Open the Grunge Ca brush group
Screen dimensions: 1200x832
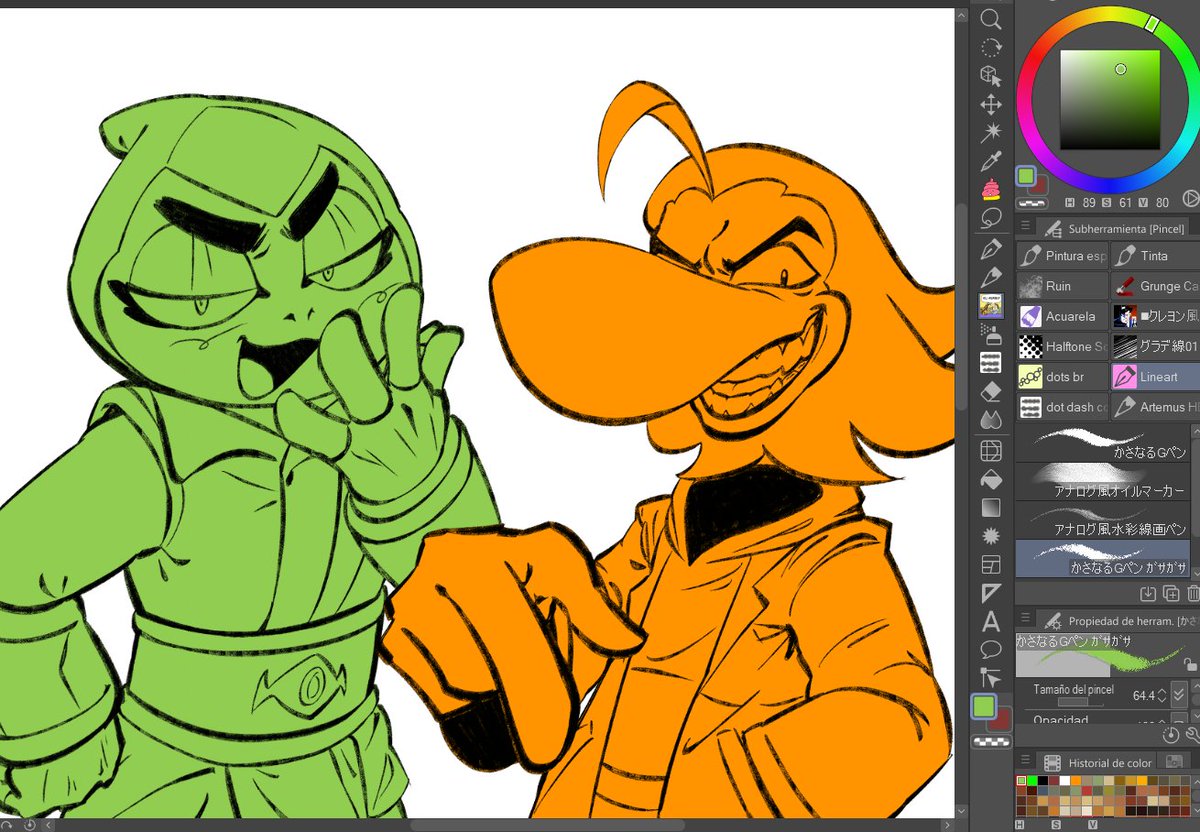[1155, 286]
